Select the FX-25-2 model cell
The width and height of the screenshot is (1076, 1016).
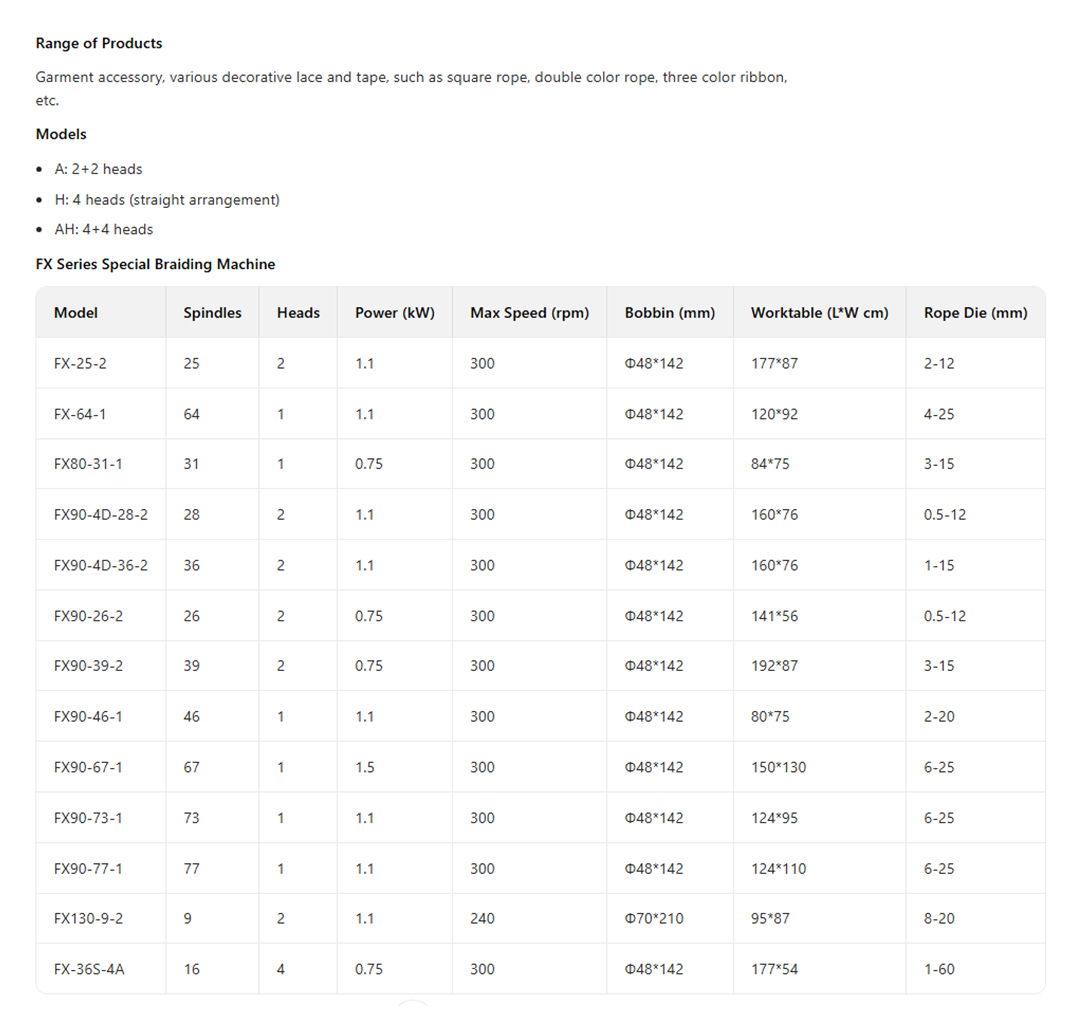click(x=80, y=364)
